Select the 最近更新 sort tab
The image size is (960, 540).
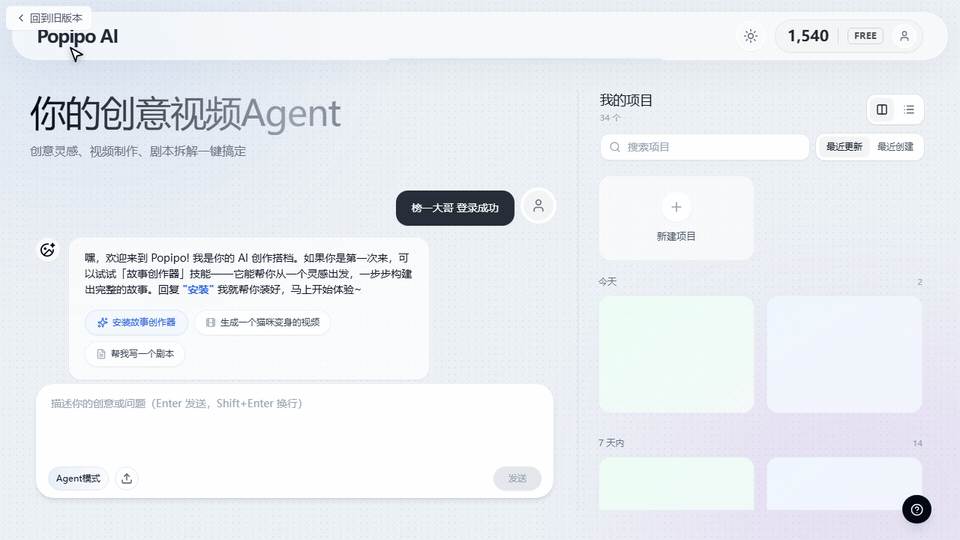[844, 147]
